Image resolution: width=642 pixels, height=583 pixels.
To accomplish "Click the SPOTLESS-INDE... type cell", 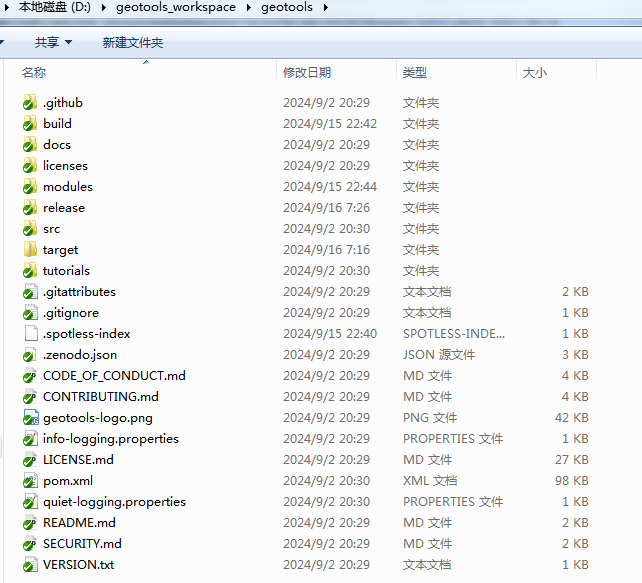I will point(454,333).
